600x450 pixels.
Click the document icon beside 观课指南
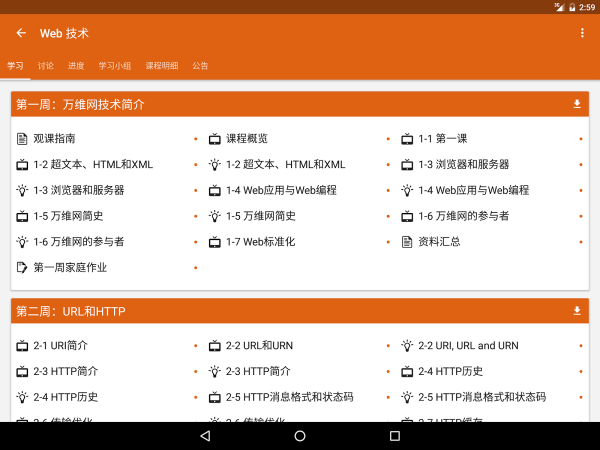(22, 139)
